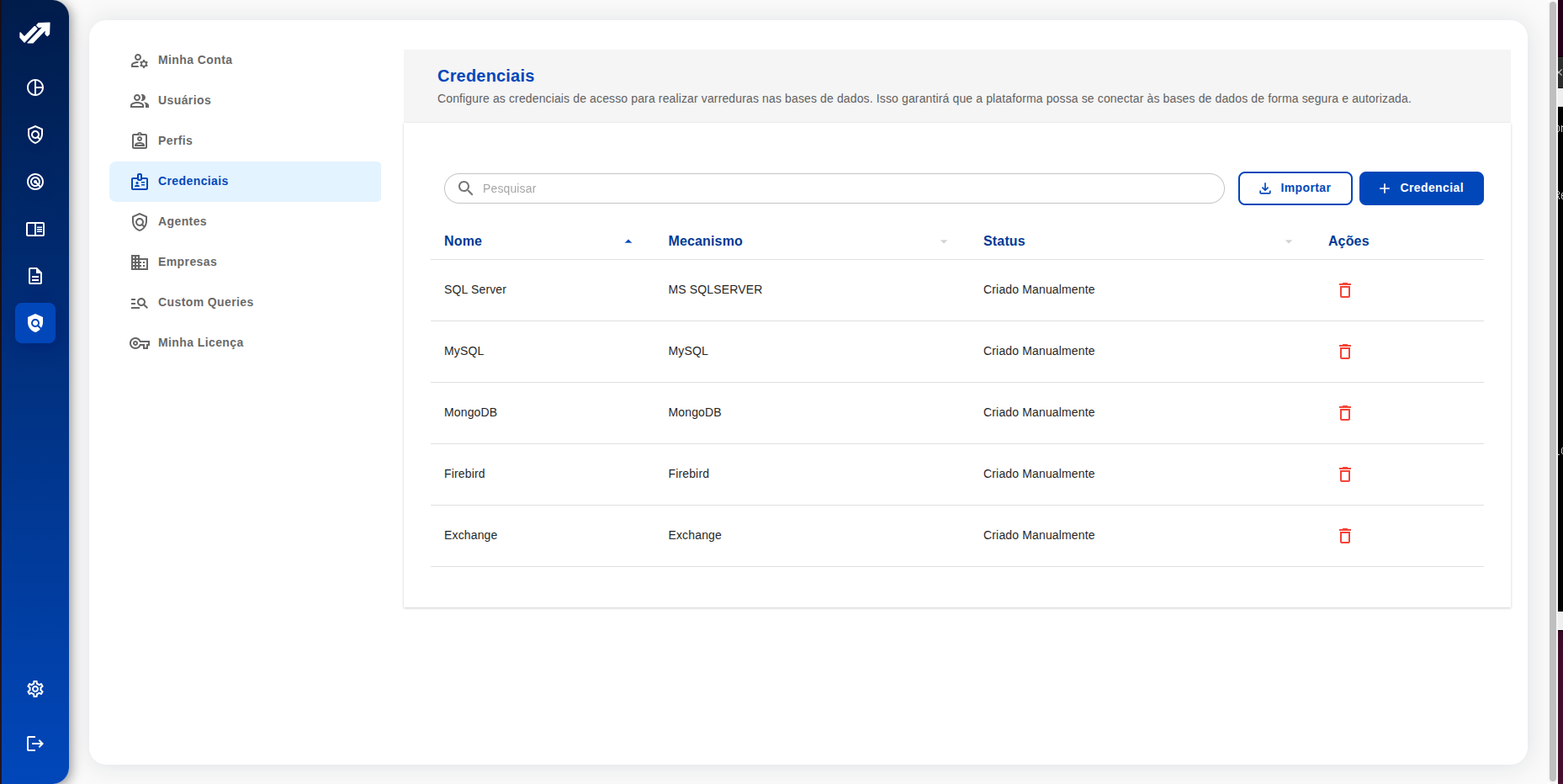Screen dimensions: 1563x784
Task: Add a new Credencial
Action: click(x=1421, y=188)
